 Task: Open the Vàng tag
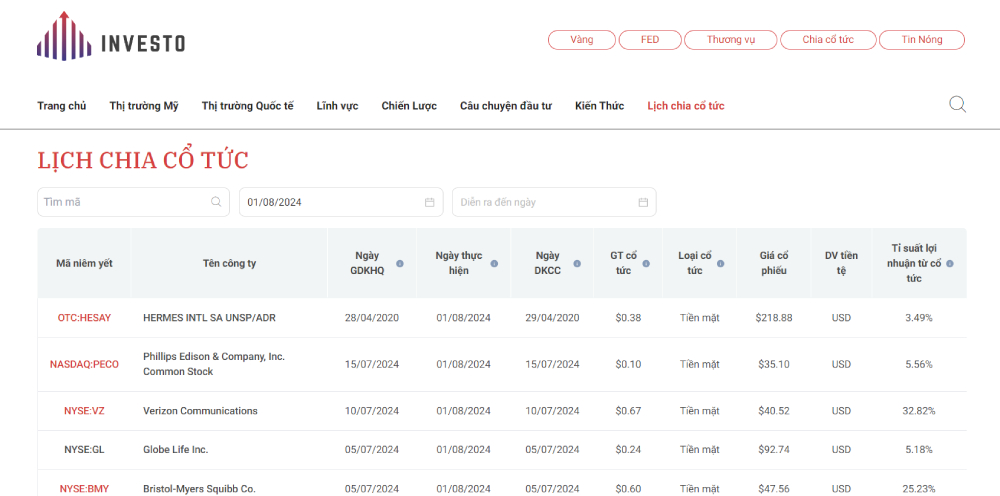point(582,40)
